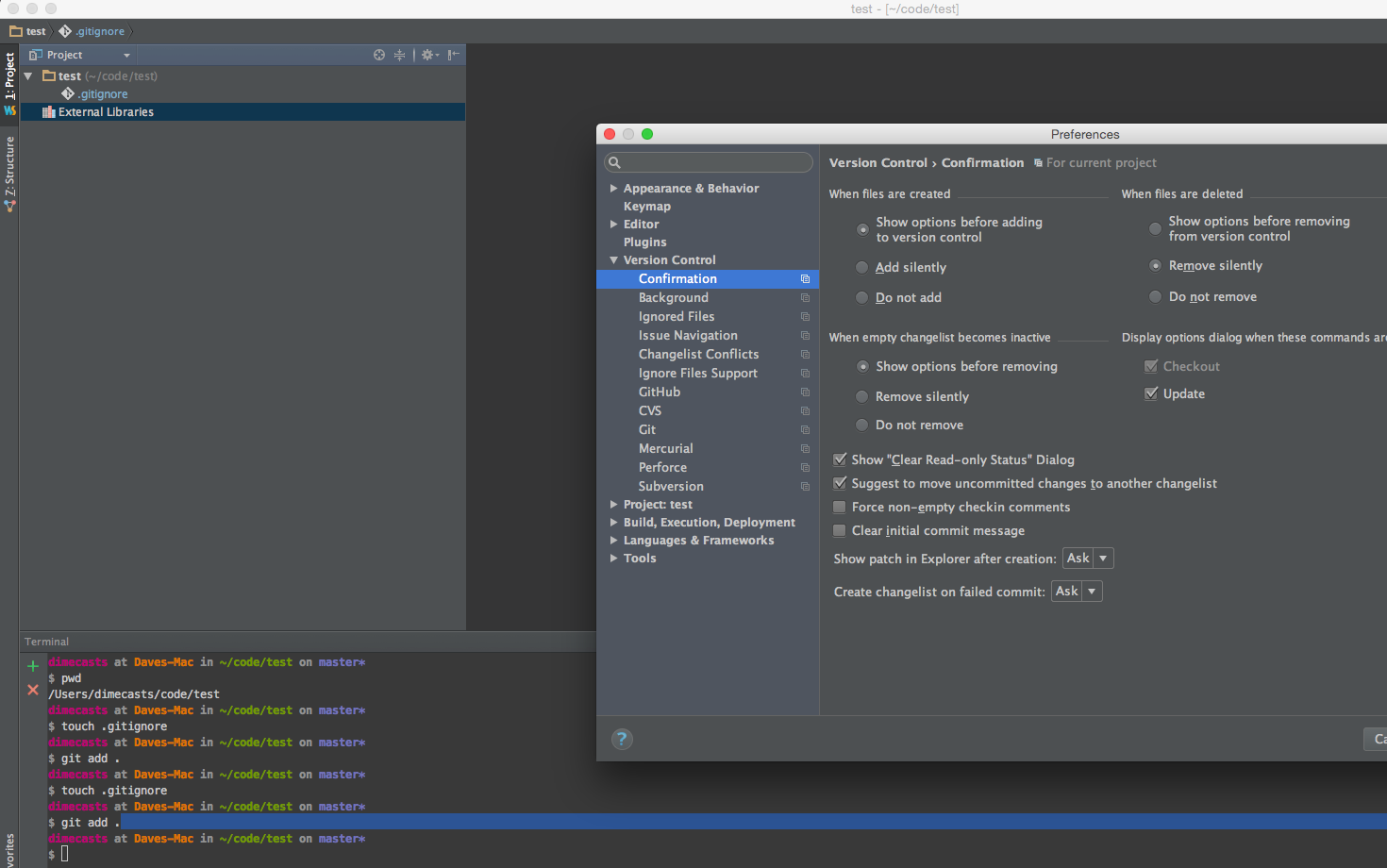Select the Do not add radio button
The width and height of the screenshot is (1387, 868).
[861, 298]
